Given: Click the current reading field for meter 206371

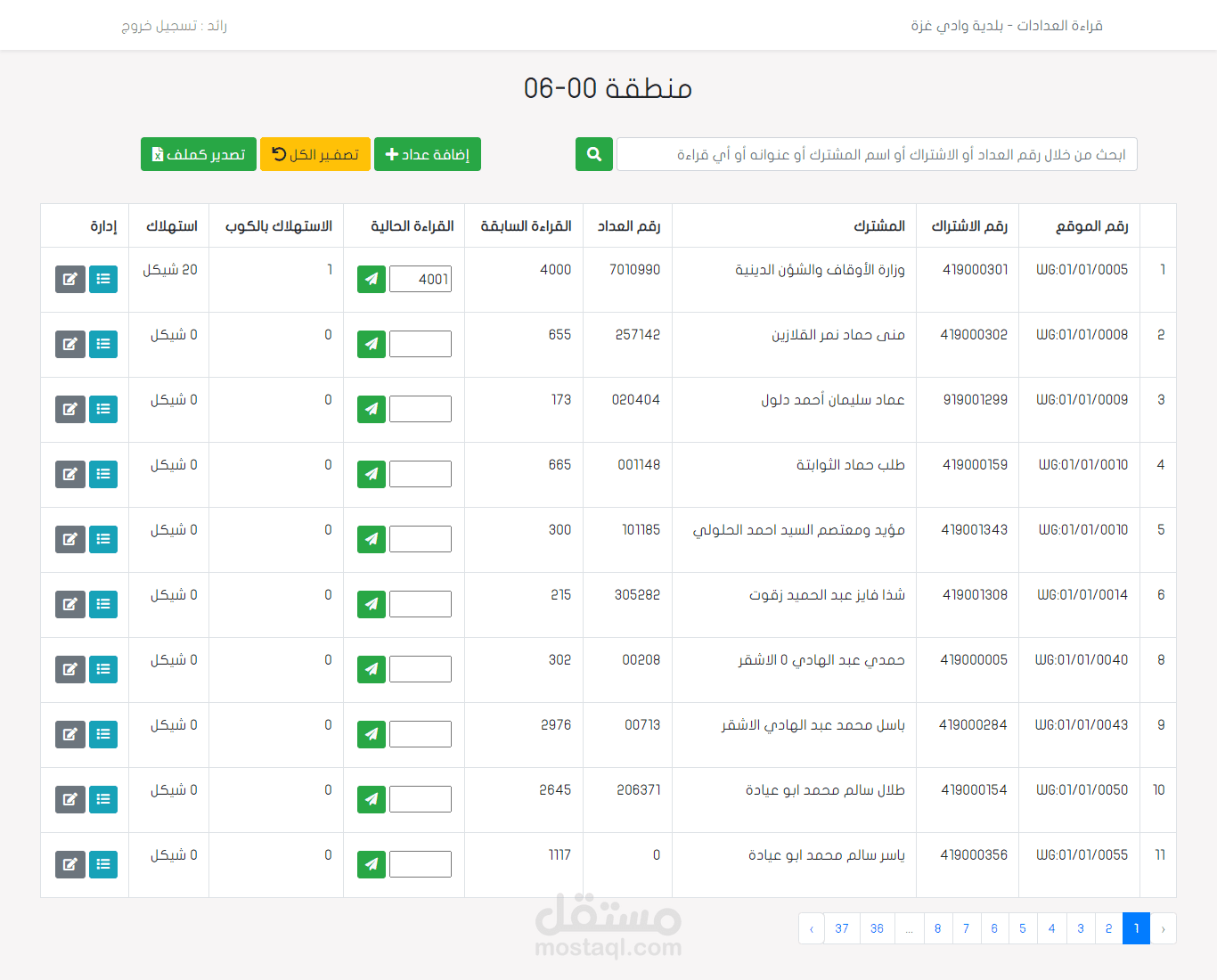Looking at the screenshot, I should pos(421,799).
